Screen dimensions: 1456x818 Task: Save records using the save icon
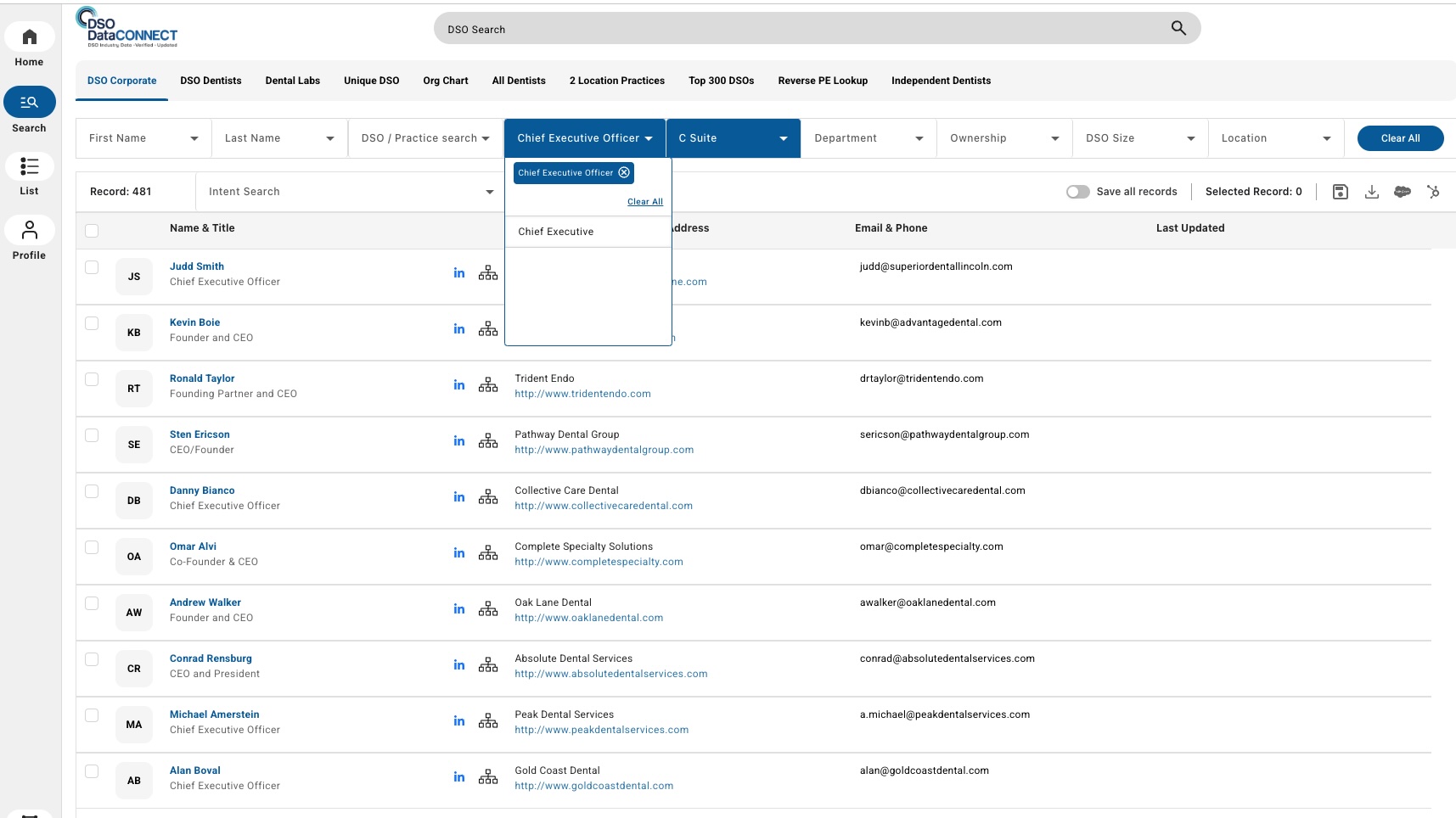point(1341,192)
